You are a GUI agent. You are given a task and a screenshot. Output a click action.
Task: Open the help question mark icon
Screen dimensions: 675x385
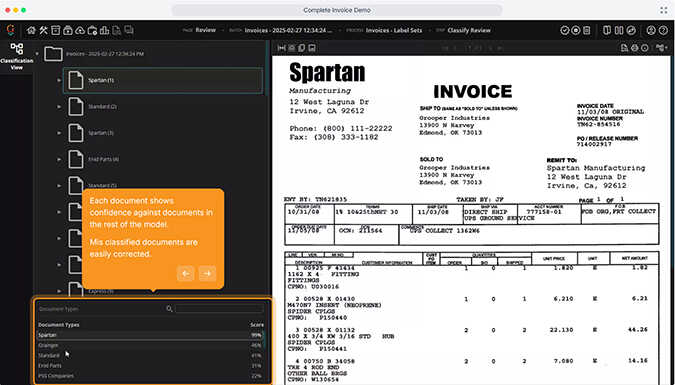point(663,31)
